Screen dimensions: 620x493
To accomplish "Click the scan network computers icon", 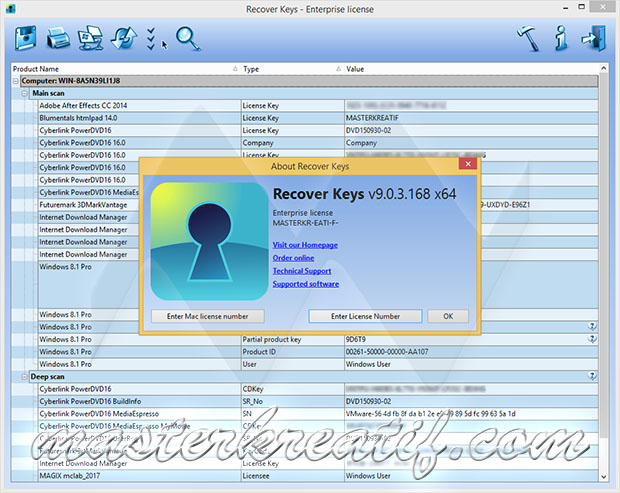I will click(91, 38).
